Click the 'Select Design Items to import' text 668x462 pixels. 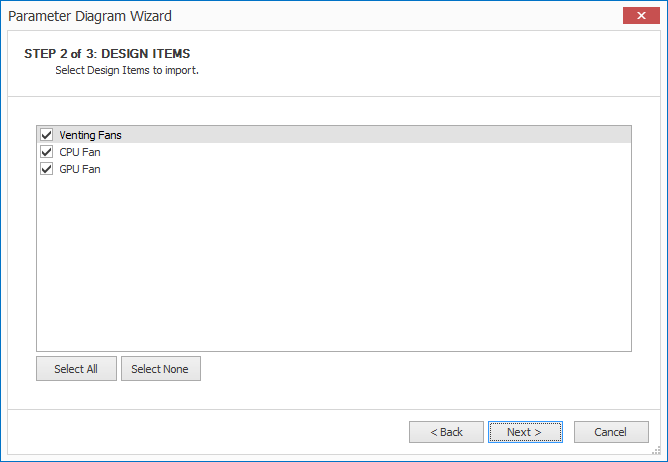[x=127, y=71]
